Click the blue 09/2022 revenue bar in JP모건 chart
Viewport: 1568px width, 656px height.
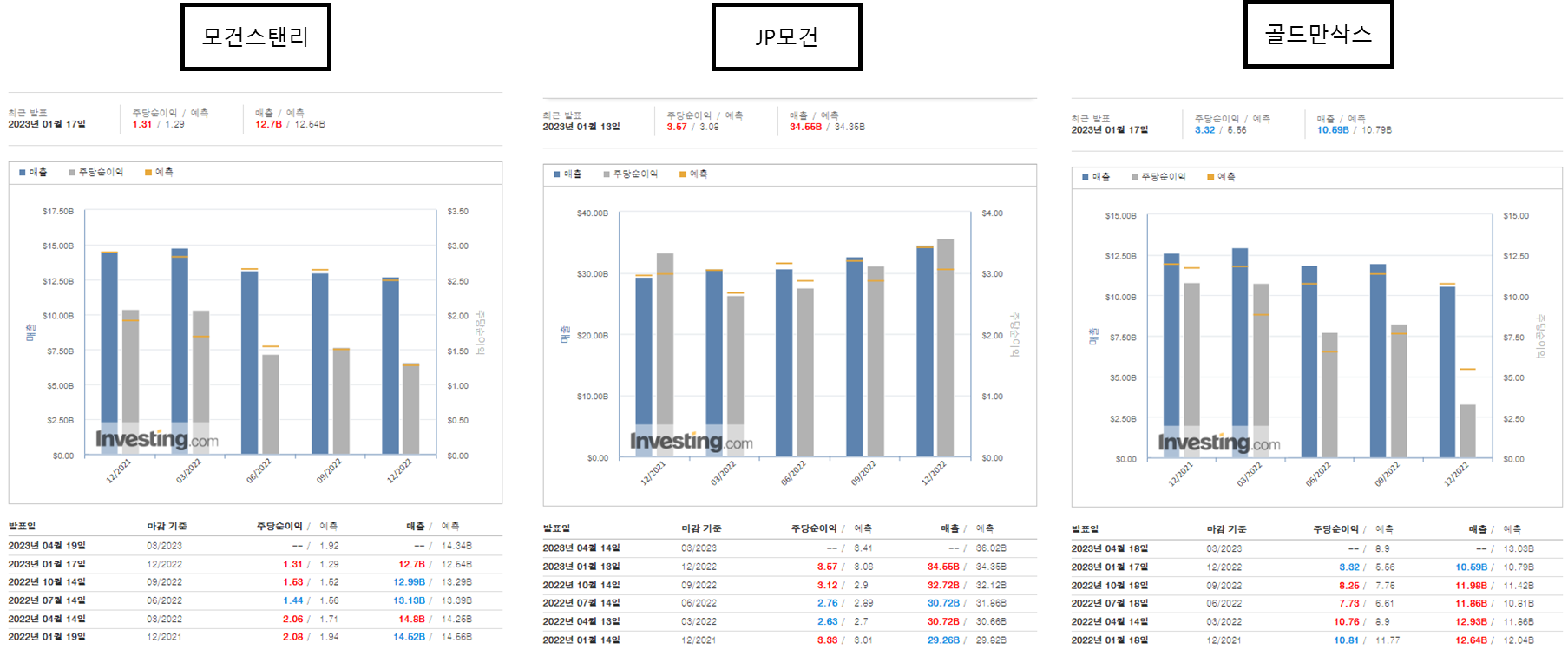click(x=855, y=357)
